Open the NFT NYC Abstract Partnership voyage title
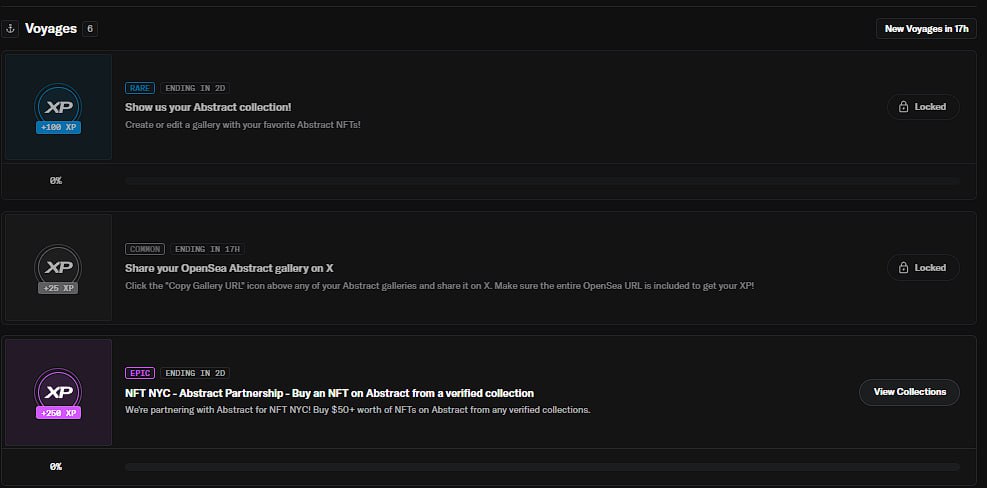Screen dimensions: 987x488 329,394
